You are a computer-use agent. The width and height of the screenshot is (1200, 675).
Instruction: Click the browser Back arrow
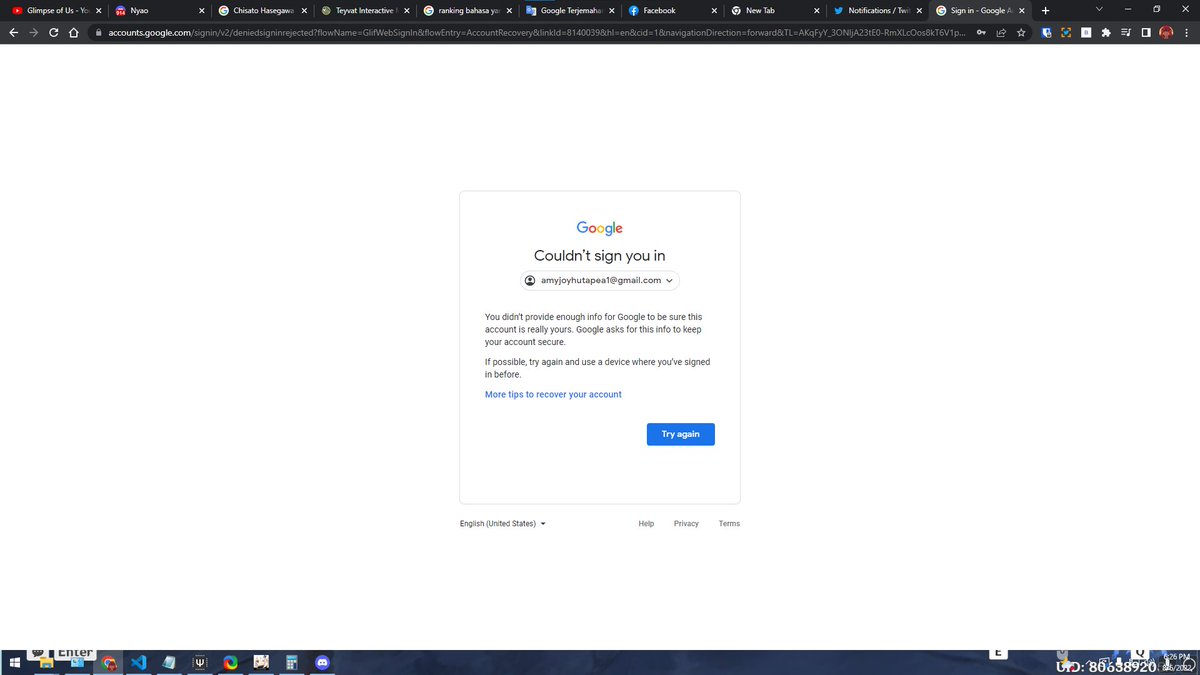14,32
